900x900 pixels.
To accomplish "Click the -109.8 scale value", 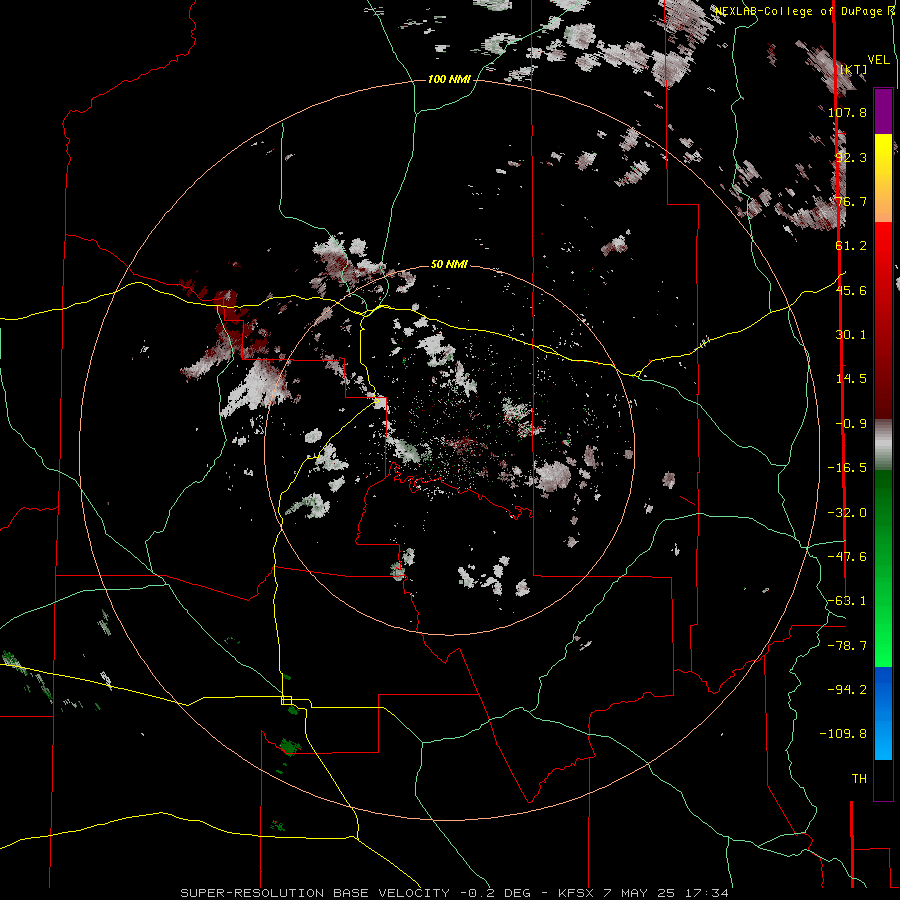I will (x=844, y=734).
